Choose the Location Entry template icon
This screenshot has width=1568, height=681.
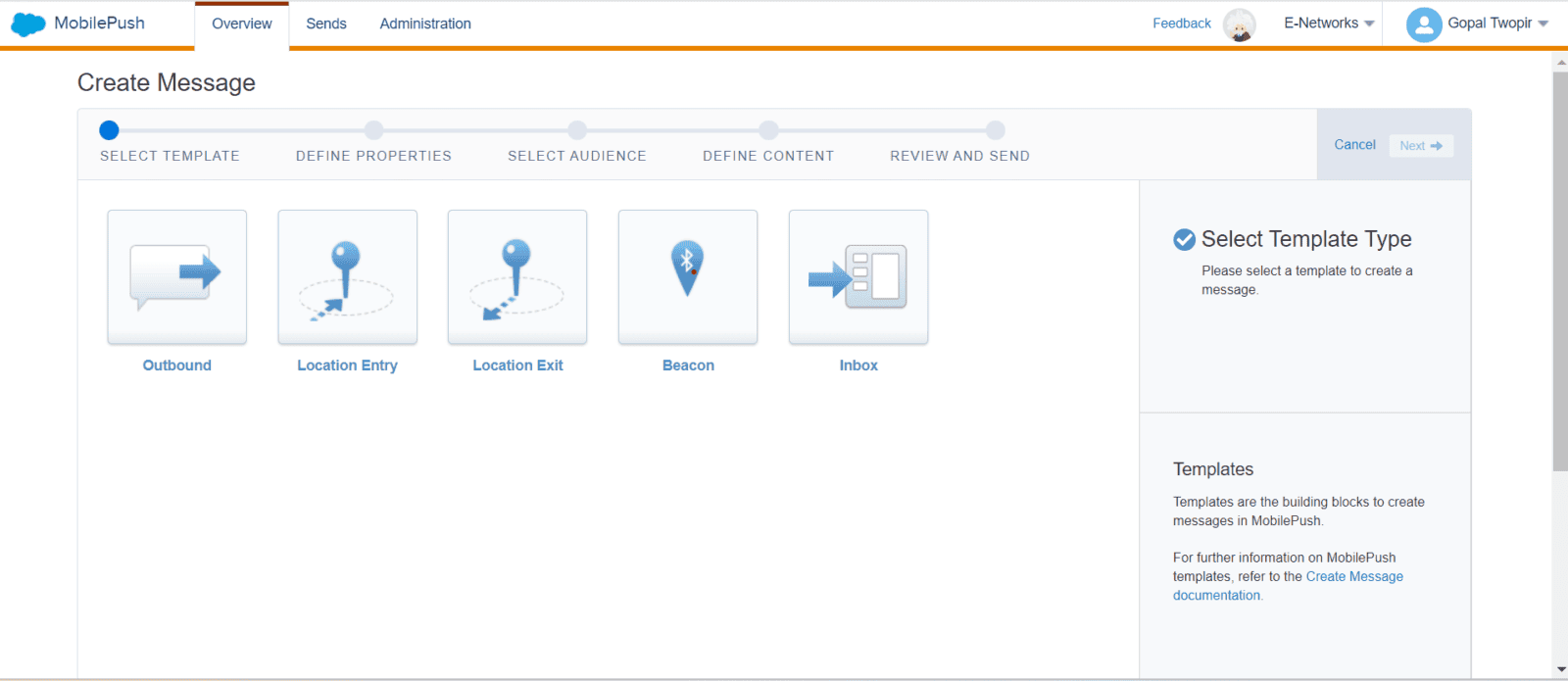347,276
